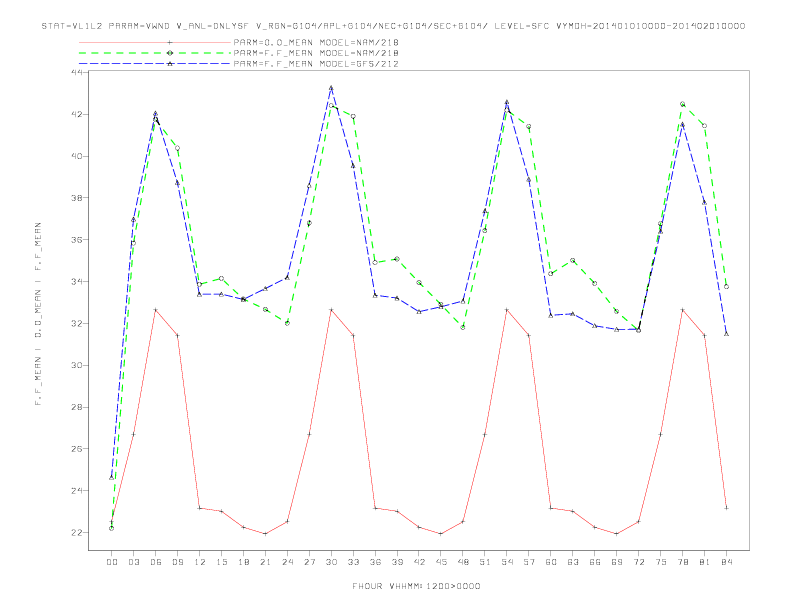This screenshot has height=612, width=792.
Task: Click x-axis tick label 06
Action: pyautogui.click(x=156, y=562)
